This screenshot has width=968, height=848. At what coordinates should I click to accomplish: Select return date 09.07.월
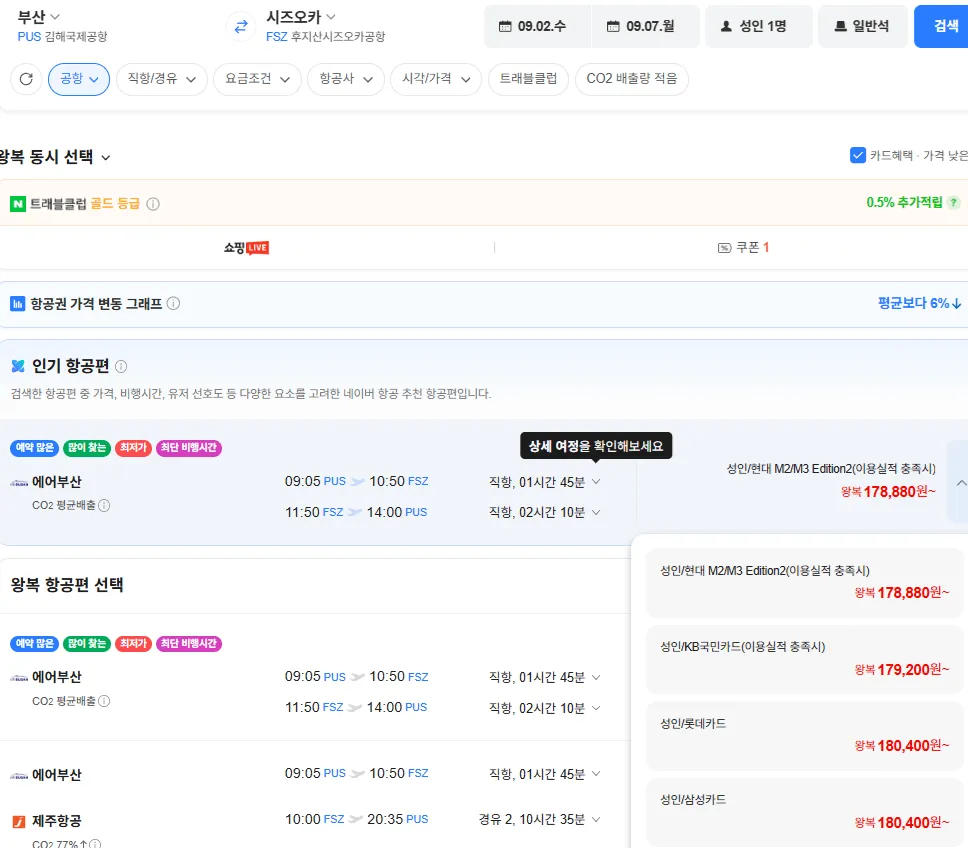coord(646,27)
